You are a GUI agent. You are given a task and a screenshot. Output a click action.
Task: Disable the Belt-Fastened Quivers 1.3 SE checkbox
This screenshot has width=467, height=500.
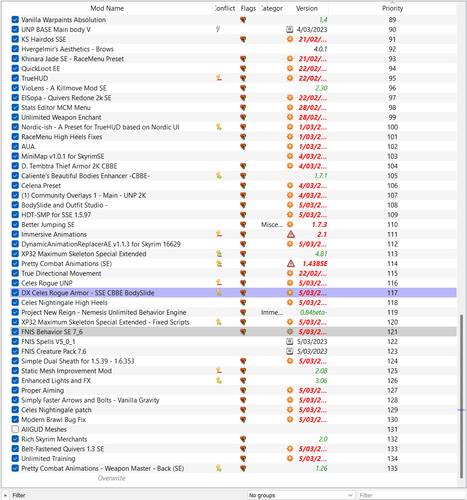[x=15, y=449]
